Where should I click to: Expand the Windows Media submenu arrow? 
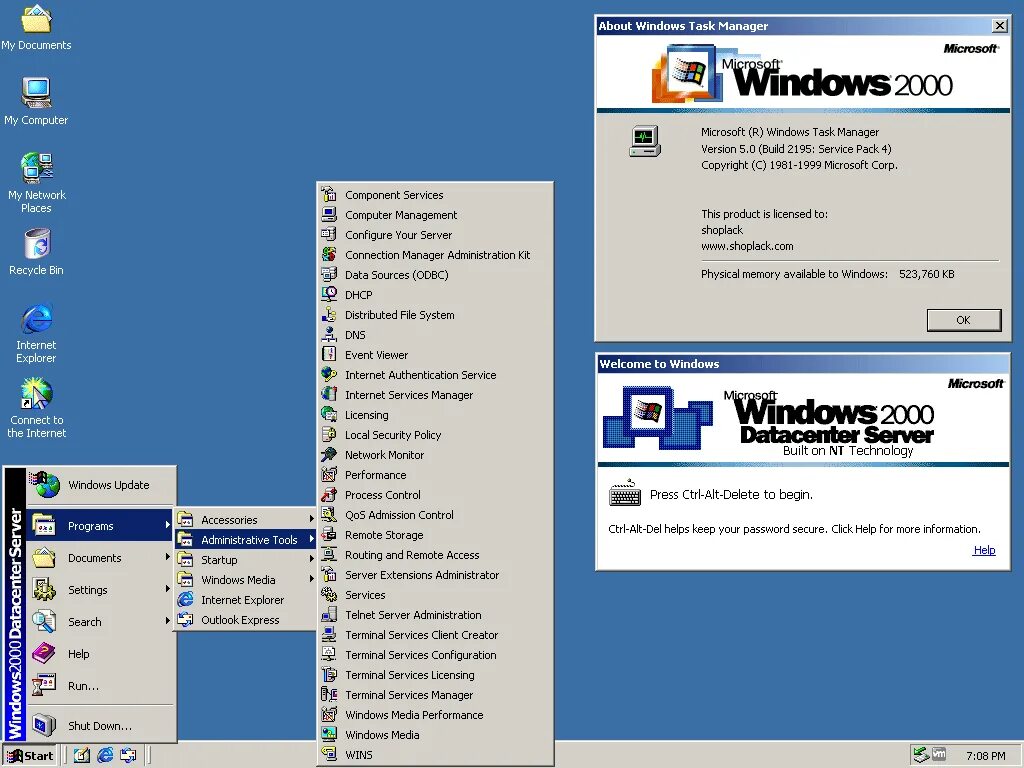pyautogui.click(x=312, y=579)
